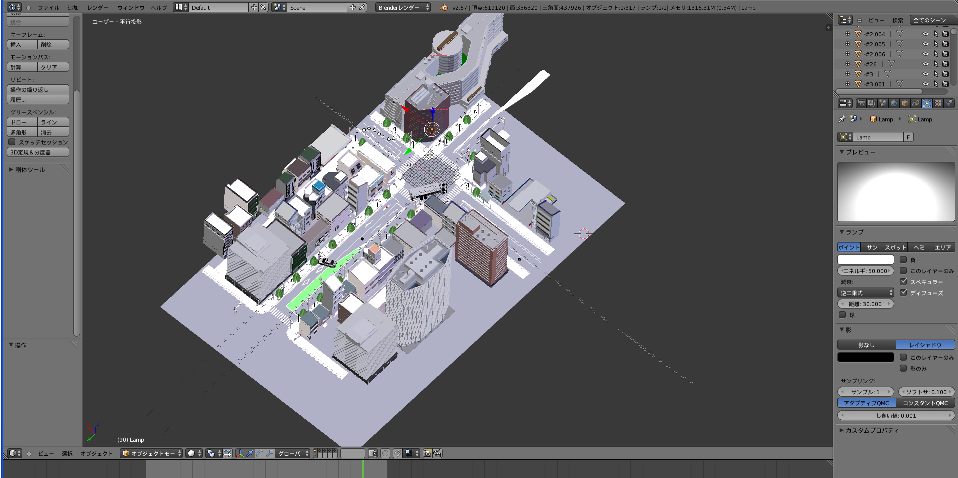This screenshot has width=958, height=478.
Task: Open the lamp falloff type dropdown
Action: (x=866, y=293)
